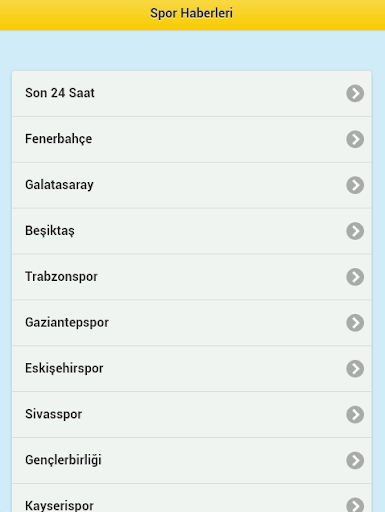Tap the chevron icon on the Gaziantepspor row
The height and width of the screenshot is (512, 385).
[355, 323]
